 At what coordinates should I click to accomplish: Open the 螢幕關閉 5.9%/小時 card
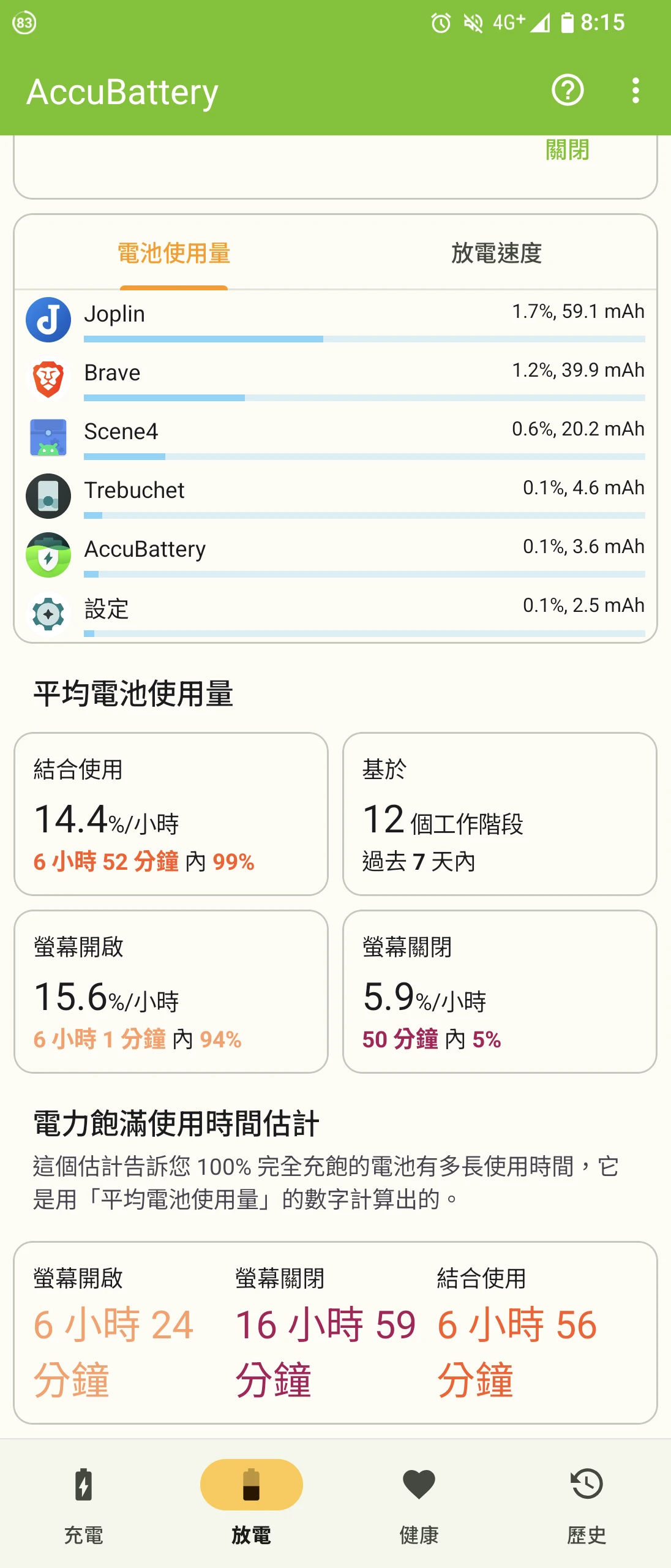point(500,991)
